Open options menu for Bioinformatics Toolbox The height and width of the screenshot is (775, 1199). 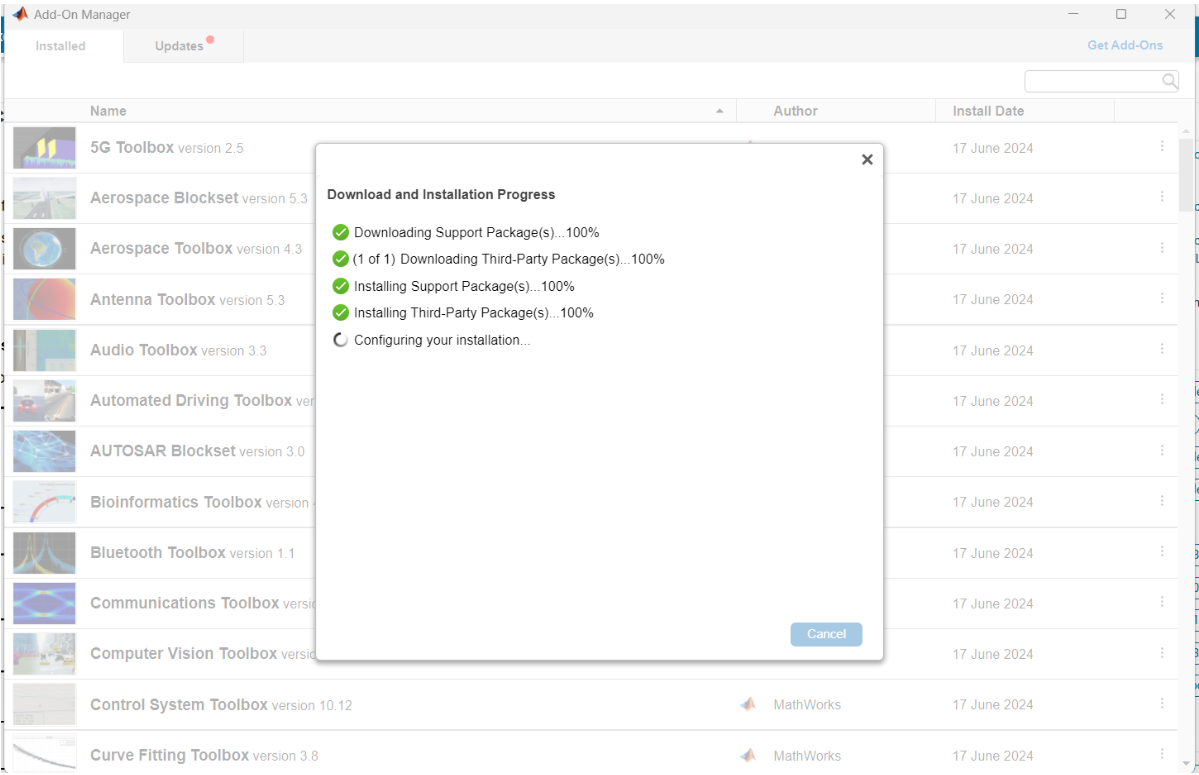pyautogui.click(x=1162, y=501)
